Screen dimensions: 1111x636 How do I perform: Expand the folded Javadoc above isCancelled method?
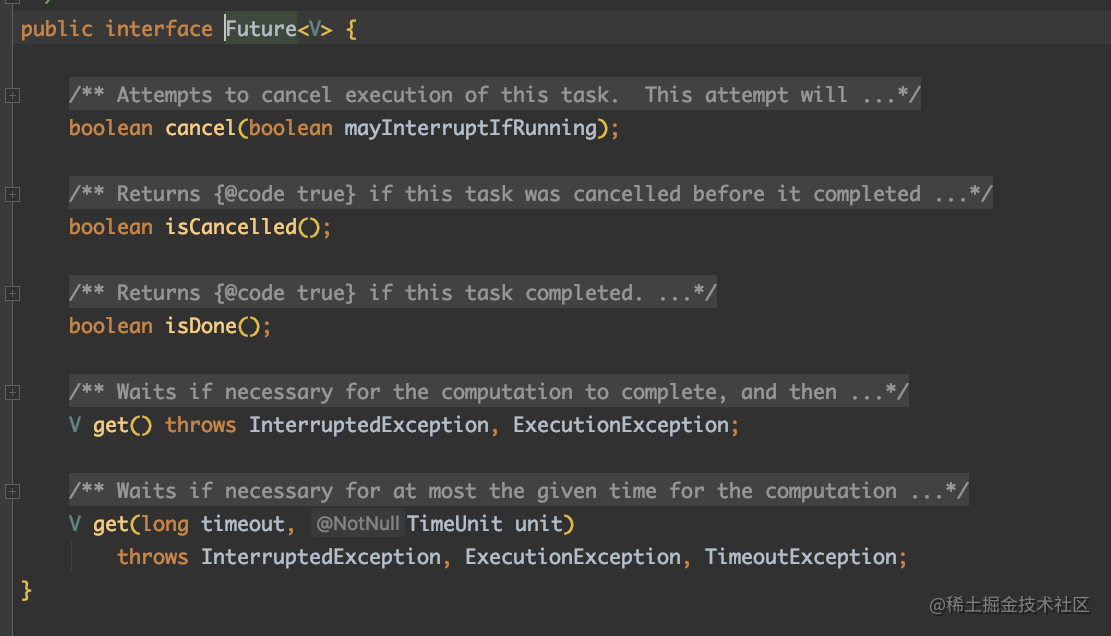pos(12,194)
